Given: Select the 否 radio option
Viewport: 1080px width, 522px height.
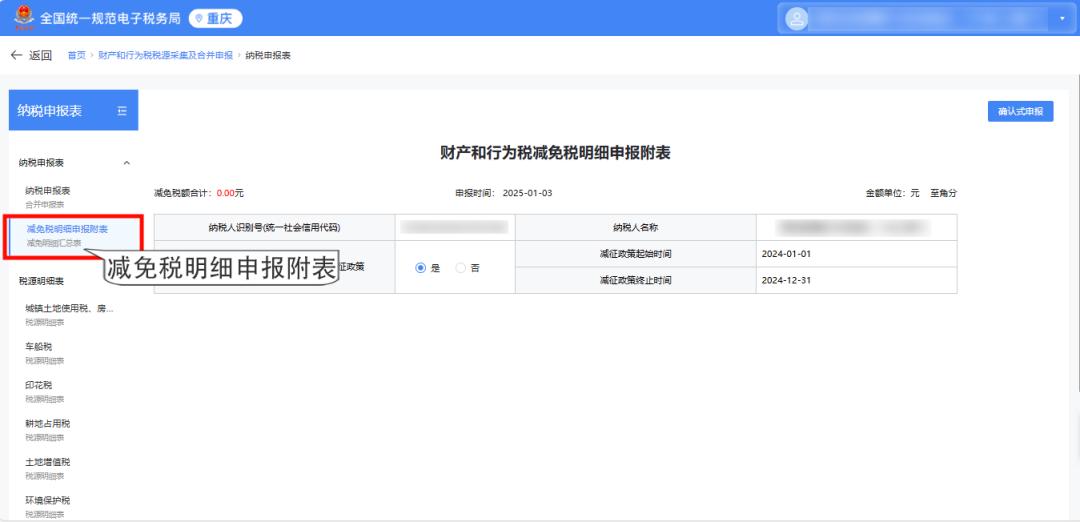Looking at the screenshot, I should coord(461,268).
